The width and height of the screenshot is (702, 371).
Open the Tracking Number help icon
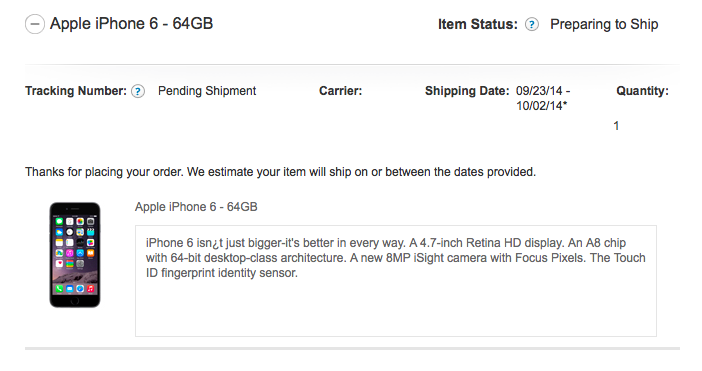pos(138,92)
